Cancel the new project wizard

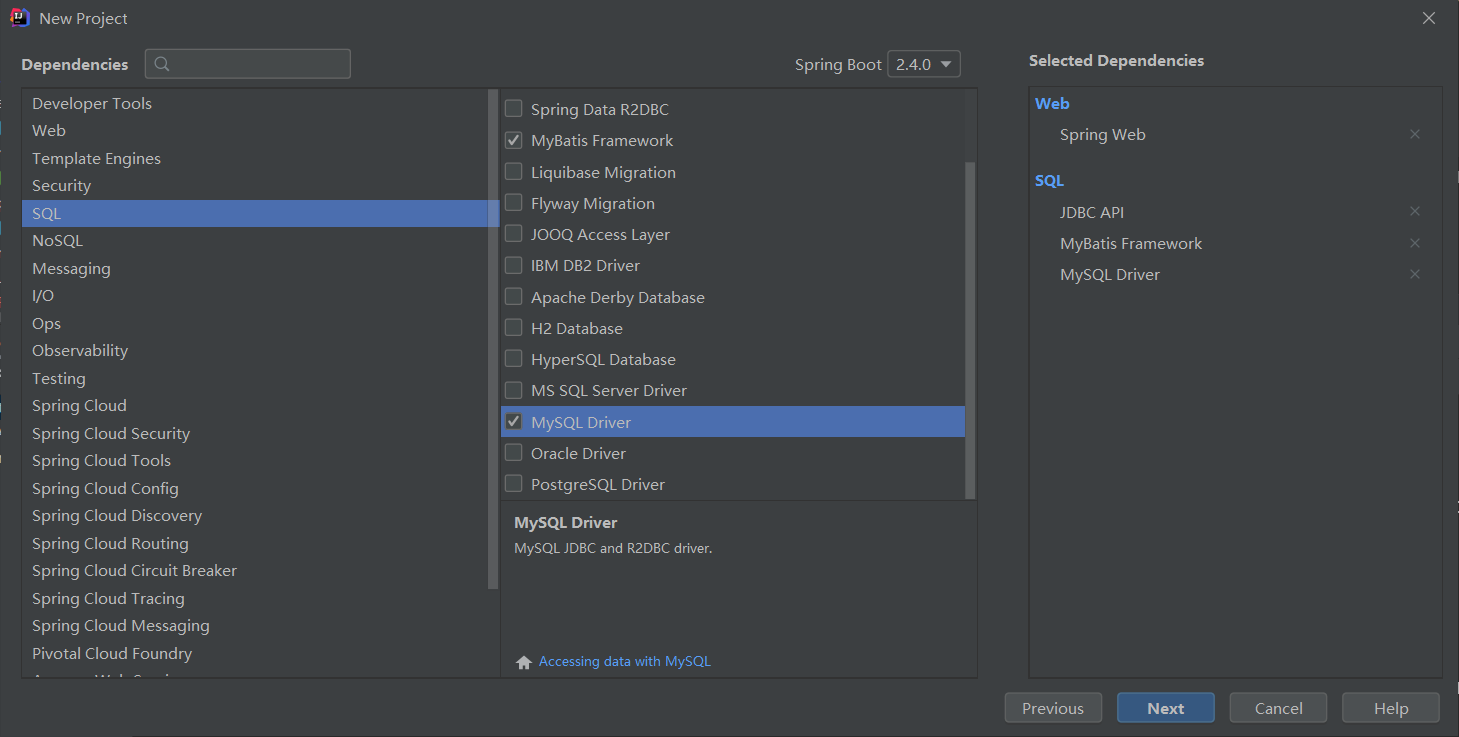click(1279, 708)
